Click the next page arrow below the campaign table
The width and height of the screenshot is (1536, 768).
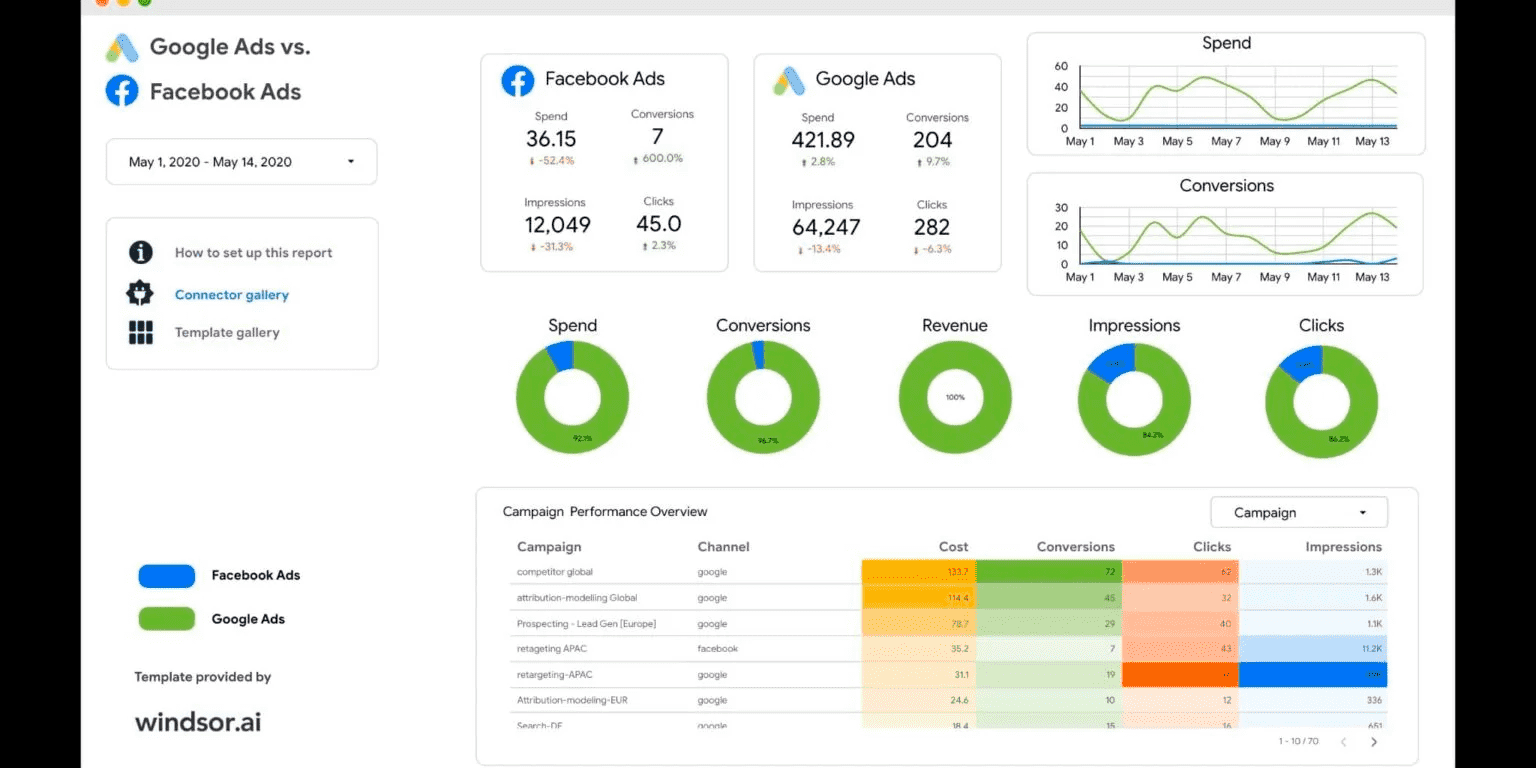point(1376,742)
